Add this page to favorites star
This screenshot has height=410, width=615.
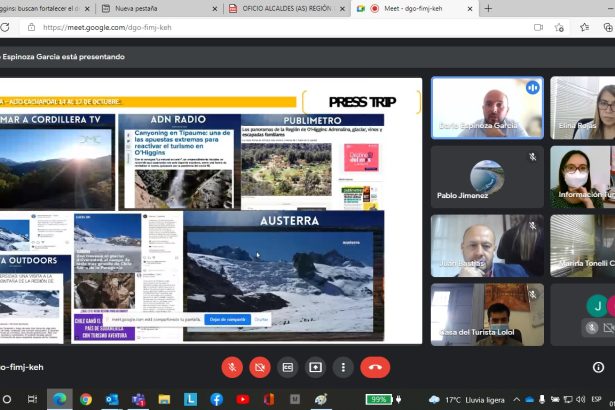559,27
